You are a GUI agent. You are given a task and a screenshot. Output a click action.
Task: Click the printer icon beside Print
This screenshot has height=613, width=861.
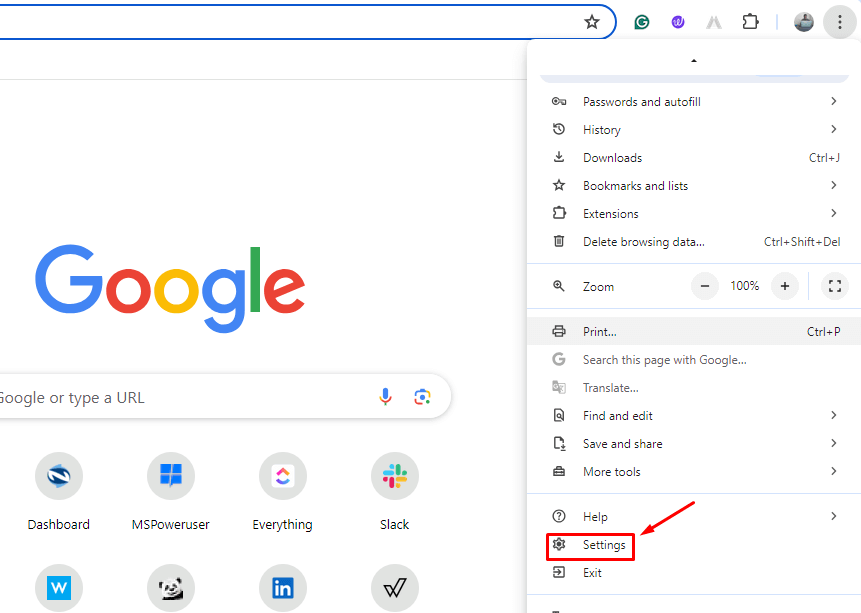(558, 331)
